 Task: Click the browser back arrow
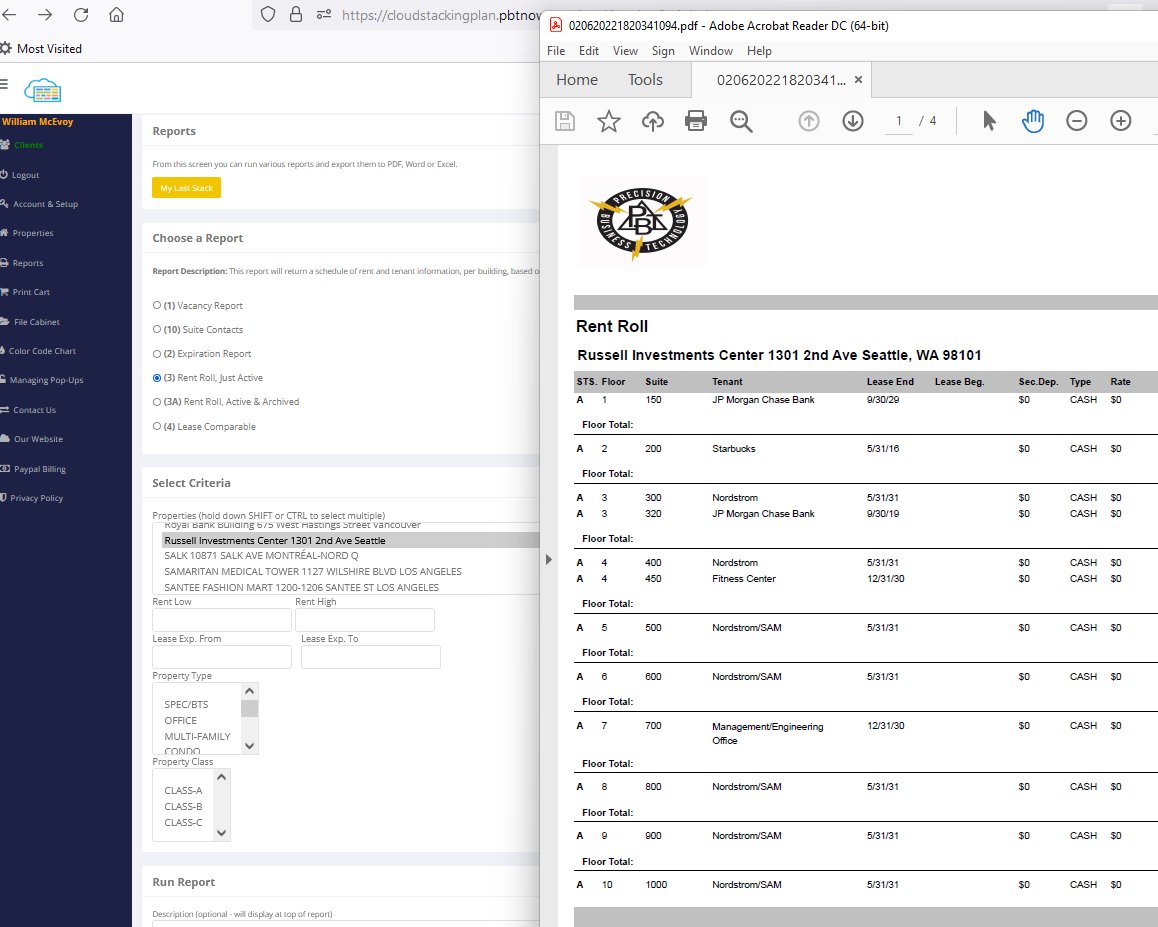coord(9,15)
